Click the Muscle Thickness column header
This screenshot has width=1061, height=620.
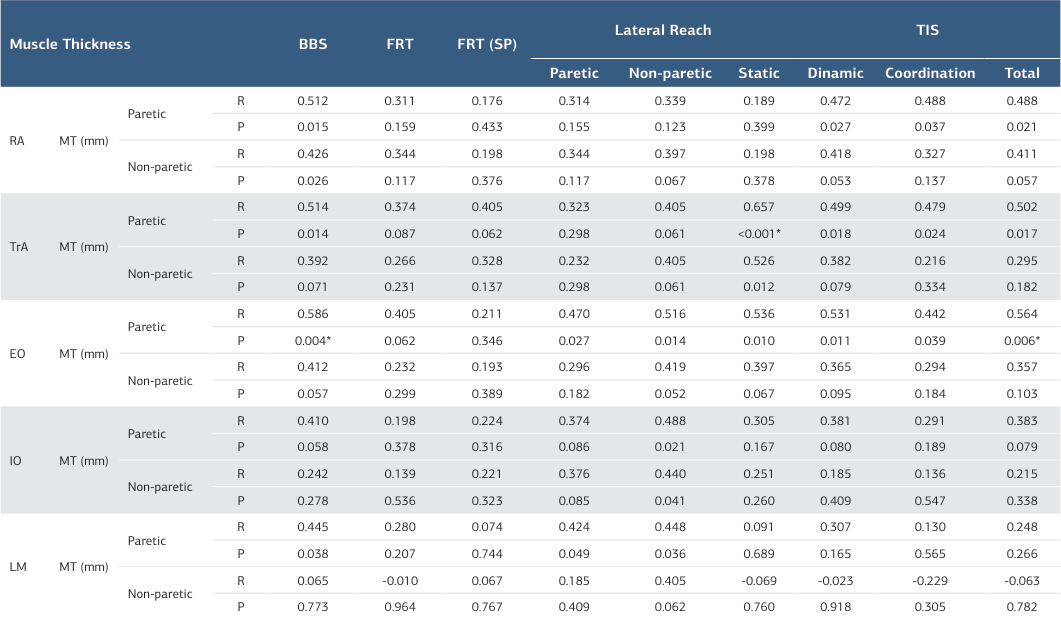click(x=70, y=45)
